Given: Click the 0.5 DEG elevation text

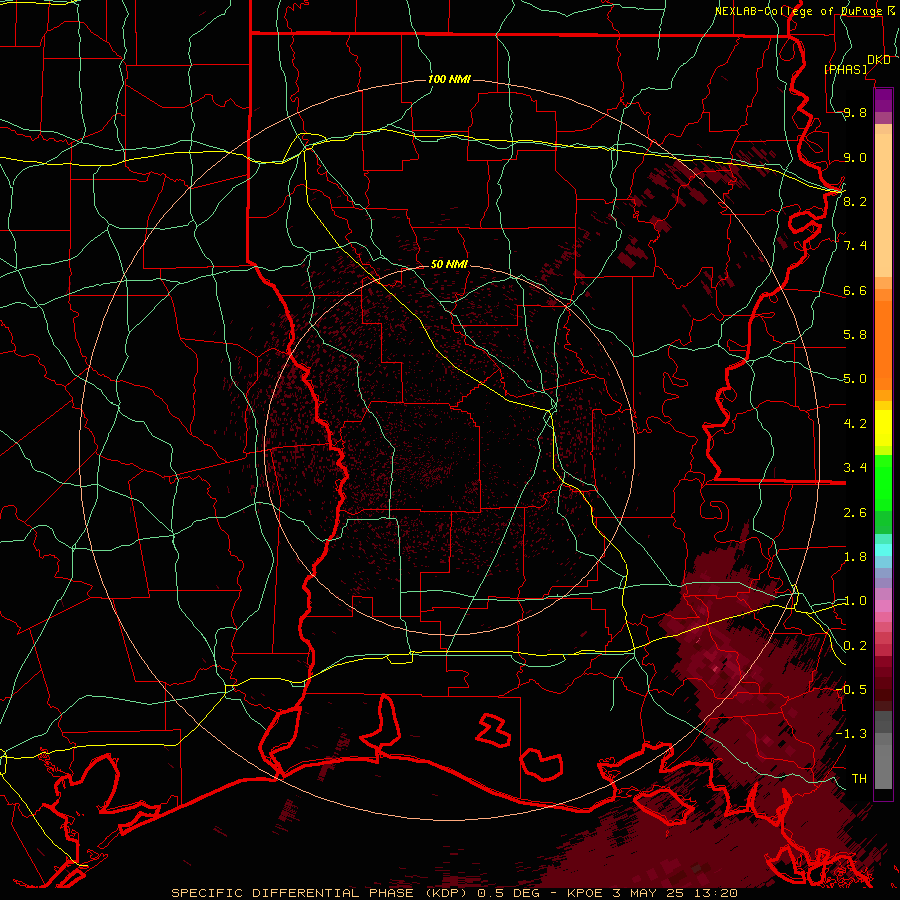Looking at the screenshot, I should click(x=508, y=893).
